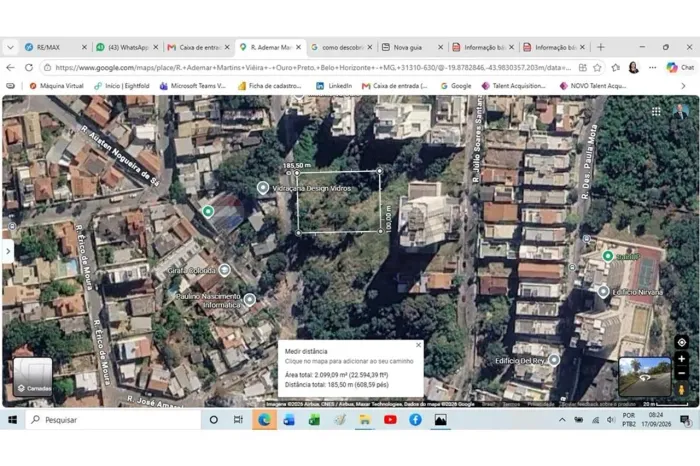Screen dimensions: 700x466
Task: Add page to favorites with star icon
Action: [x=597, y=68]
